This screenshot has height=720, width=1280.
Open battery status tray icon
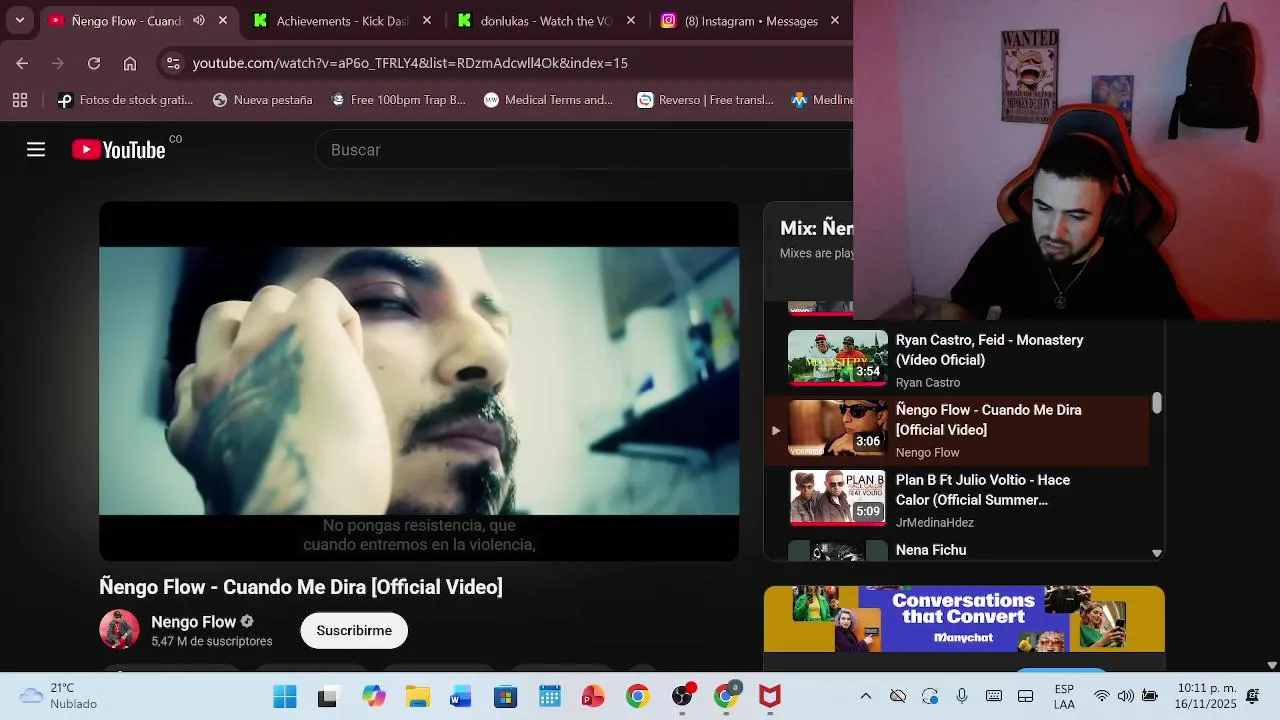[x=1150, y=696]
